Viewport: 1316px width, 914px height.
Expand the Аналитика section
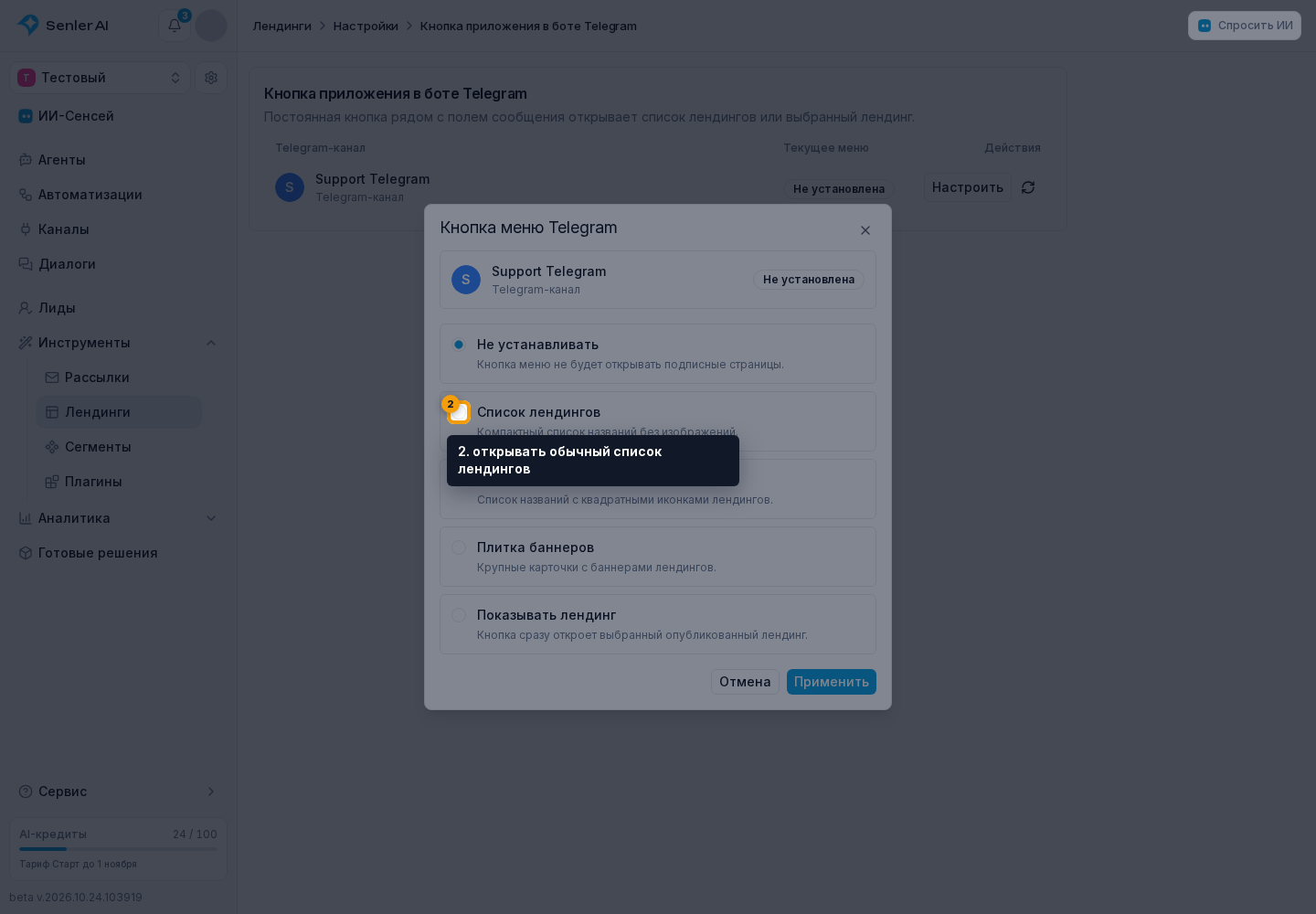[119, 518]
